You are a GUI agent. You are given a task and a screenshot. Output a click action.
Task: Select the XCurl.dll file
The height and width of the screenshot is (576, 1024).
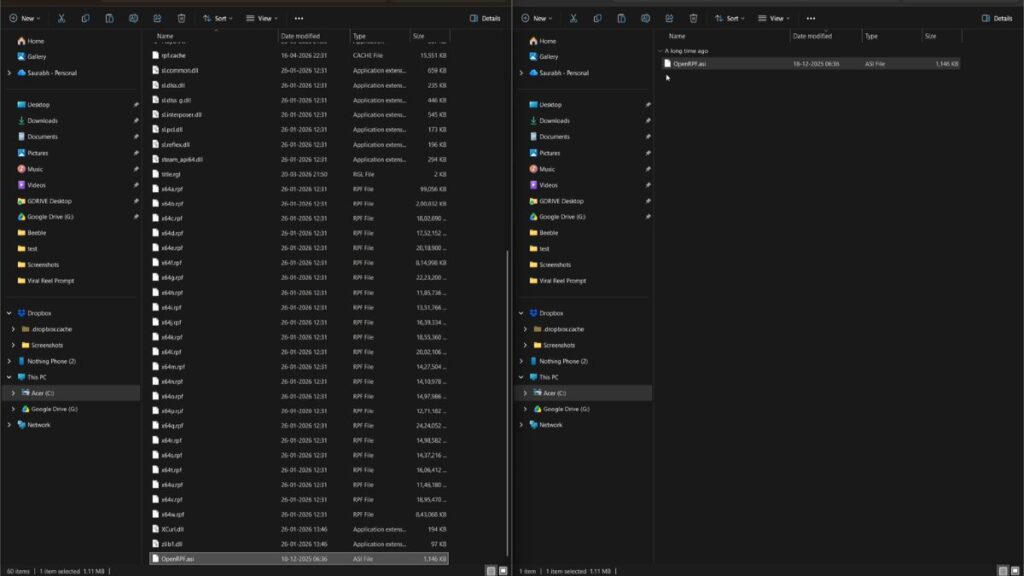click(x=299, y=530)
